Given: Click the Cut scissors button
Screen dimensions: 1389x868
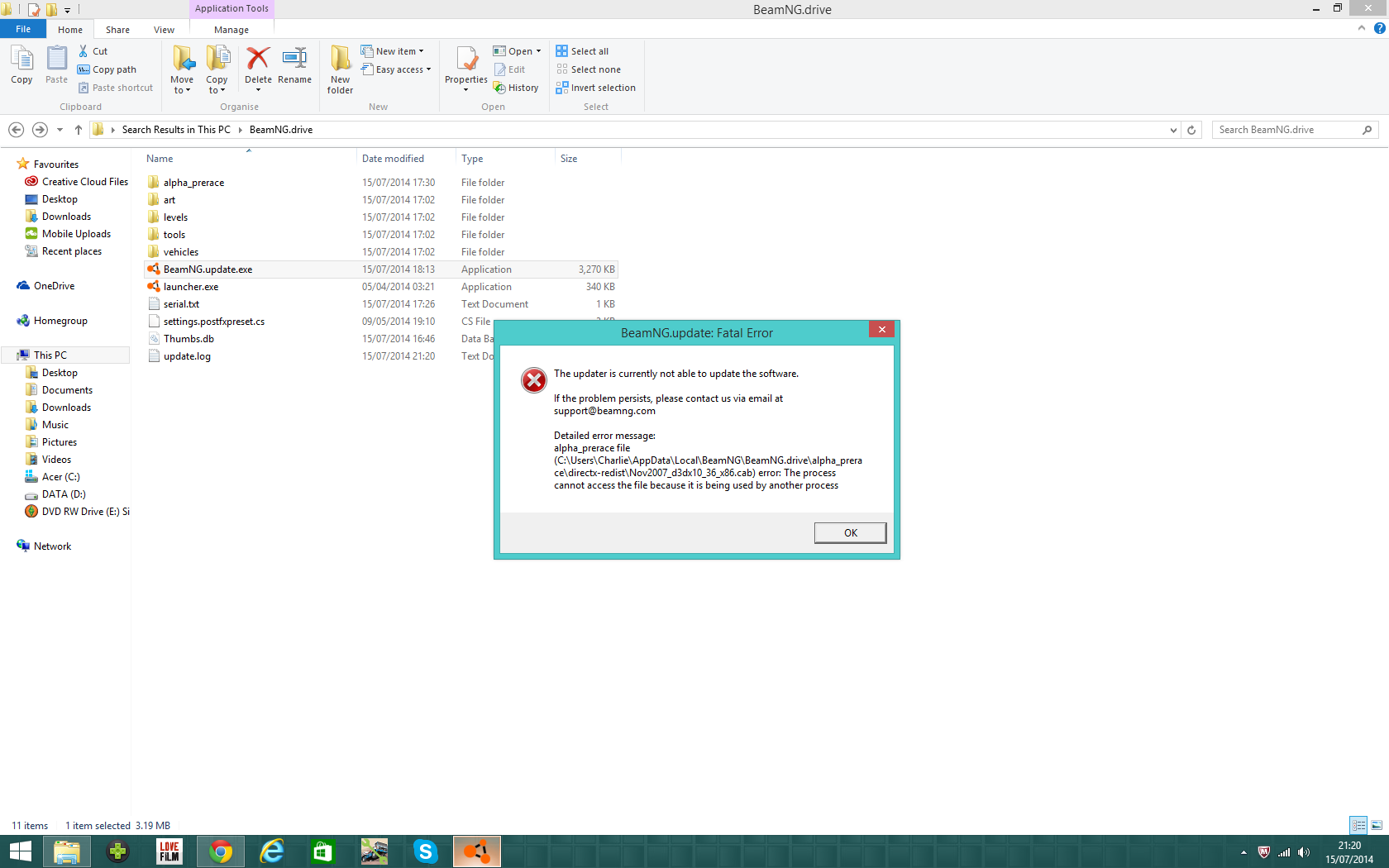Looking at the screenshot, I should 93,51.
